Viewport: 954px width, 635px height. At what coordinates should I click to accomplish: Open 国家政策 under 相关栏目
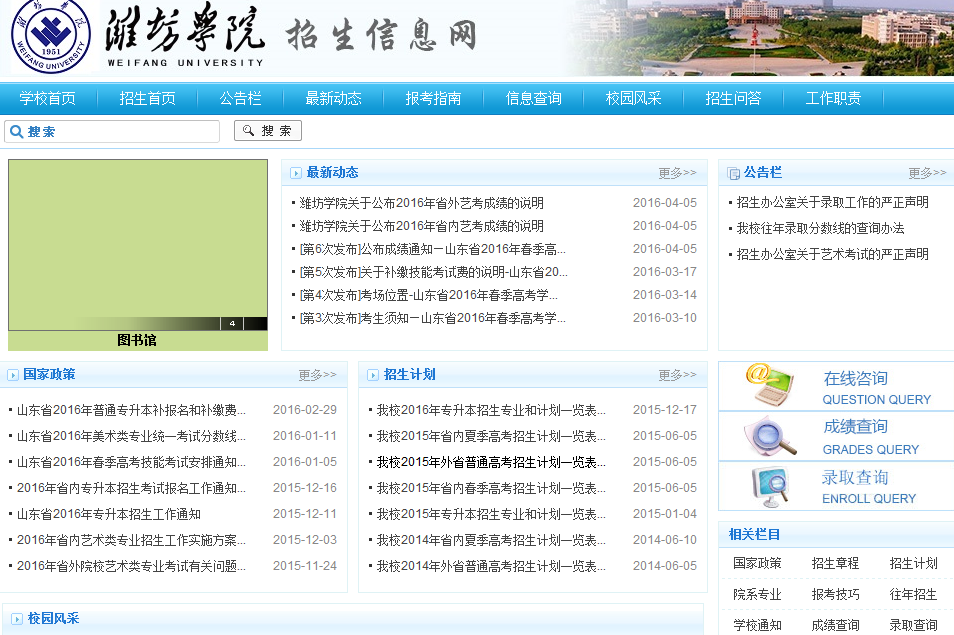tap(757, 563)
